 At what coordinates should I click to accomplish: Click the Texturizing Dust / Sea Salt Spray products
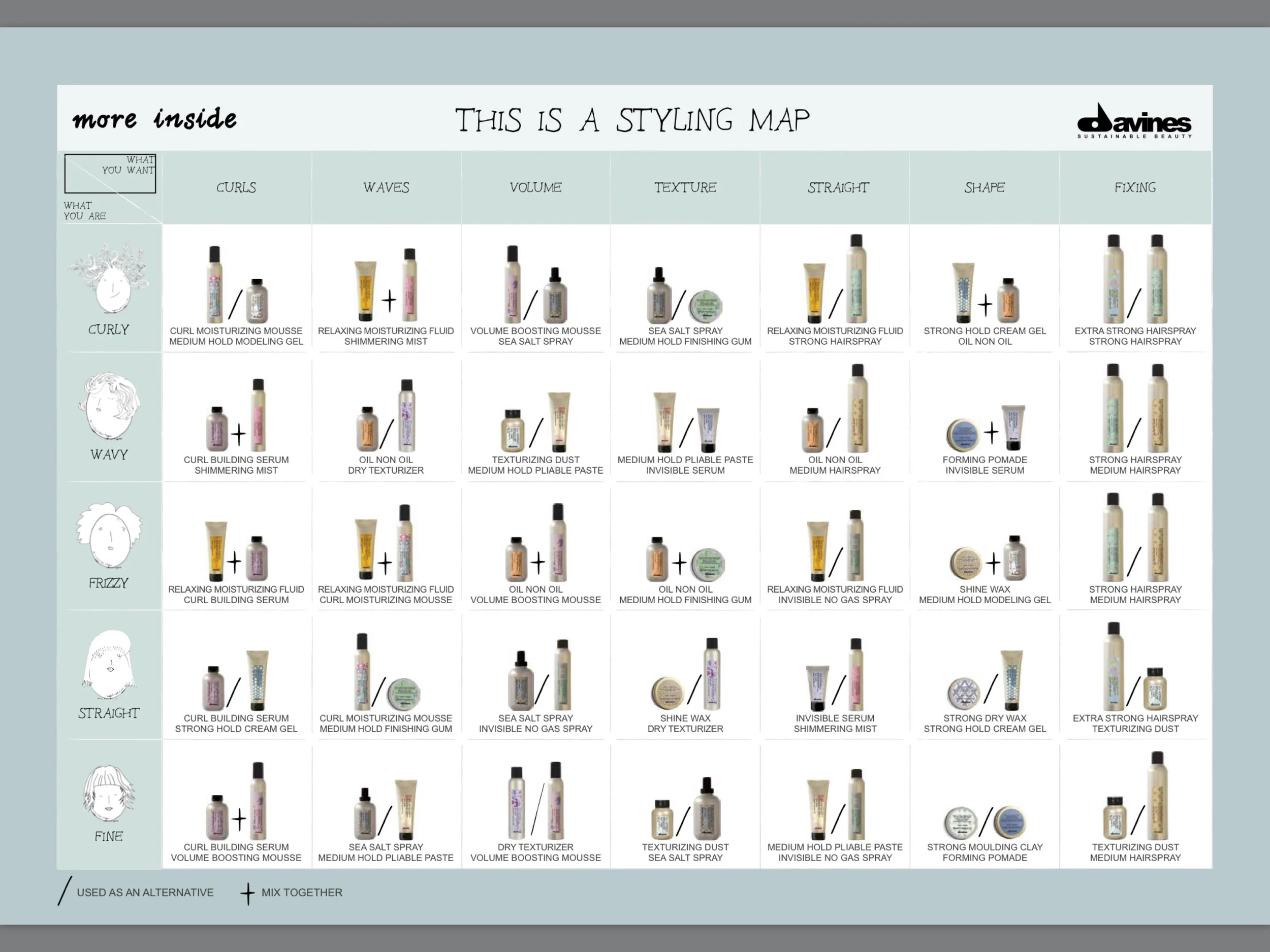tap(685, 808)
